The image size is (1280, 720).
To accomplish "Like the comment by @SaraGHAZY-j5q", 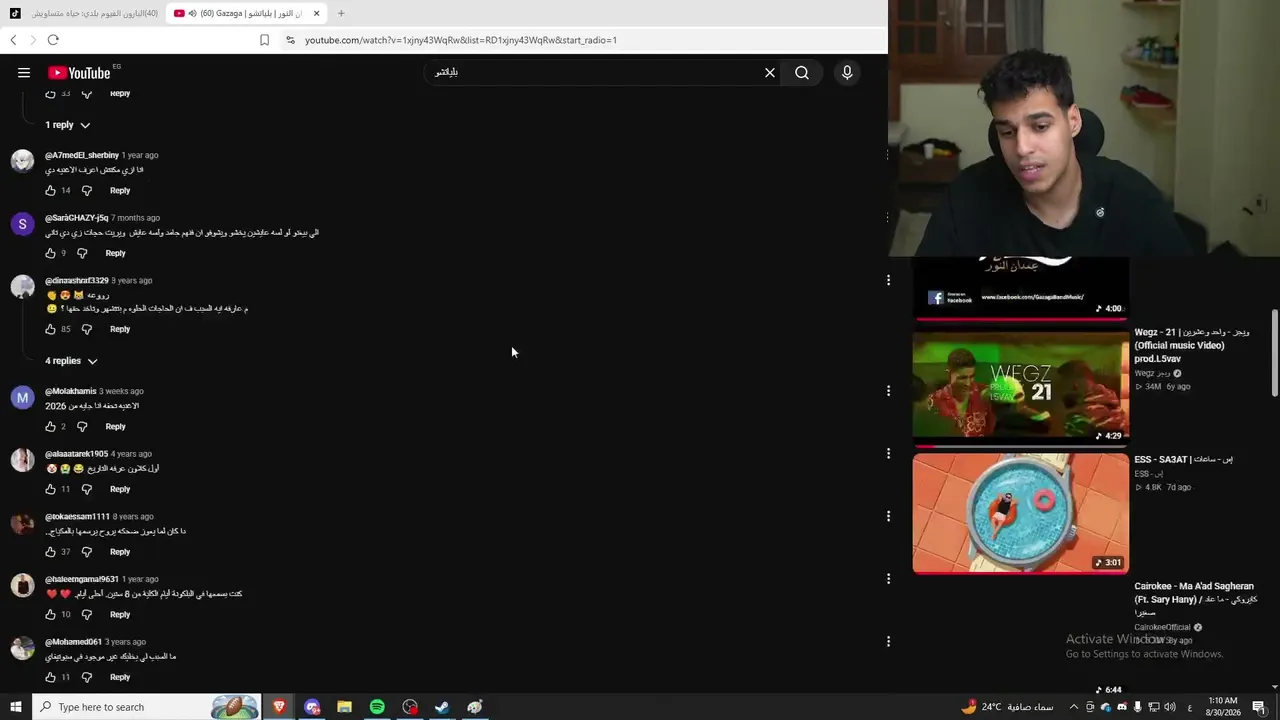I will pyautogui.click(x=51, y=253).
